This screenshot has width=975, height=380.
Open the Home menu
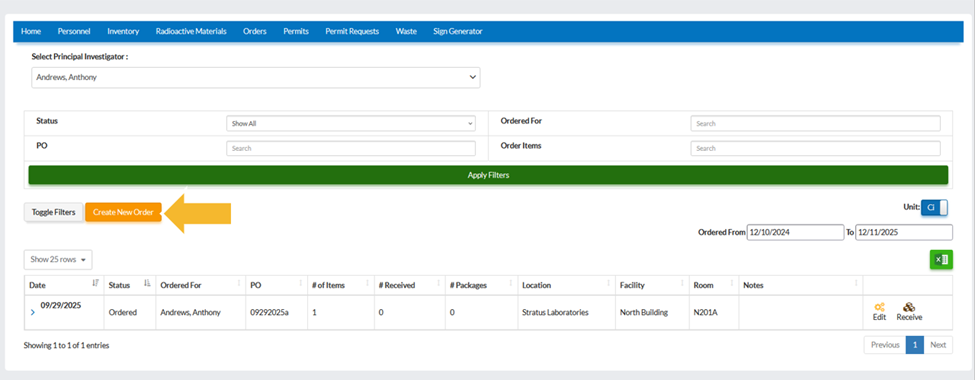click(31, 31)
